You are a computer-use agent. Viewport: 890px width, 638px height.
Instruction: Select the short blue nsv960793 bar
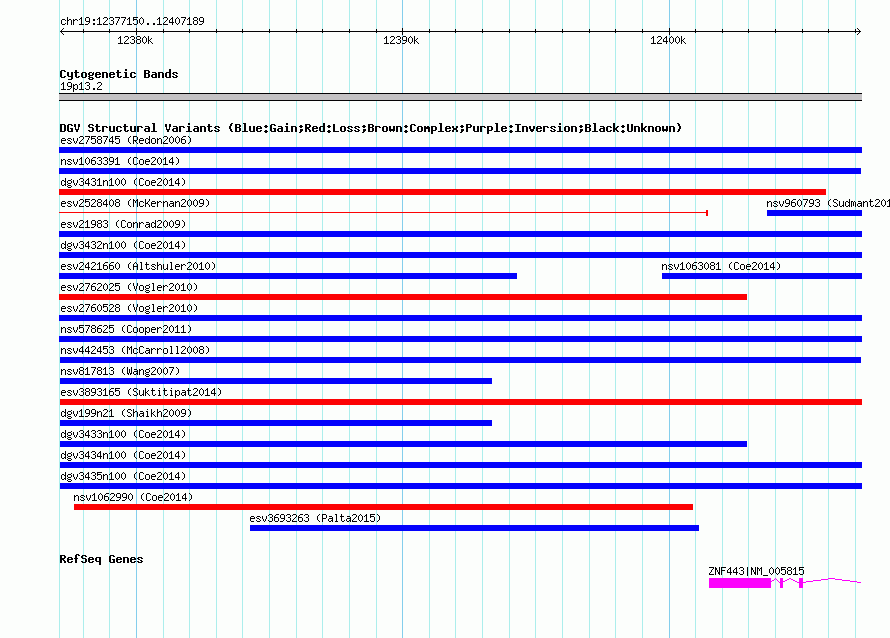tap(815, 213)
